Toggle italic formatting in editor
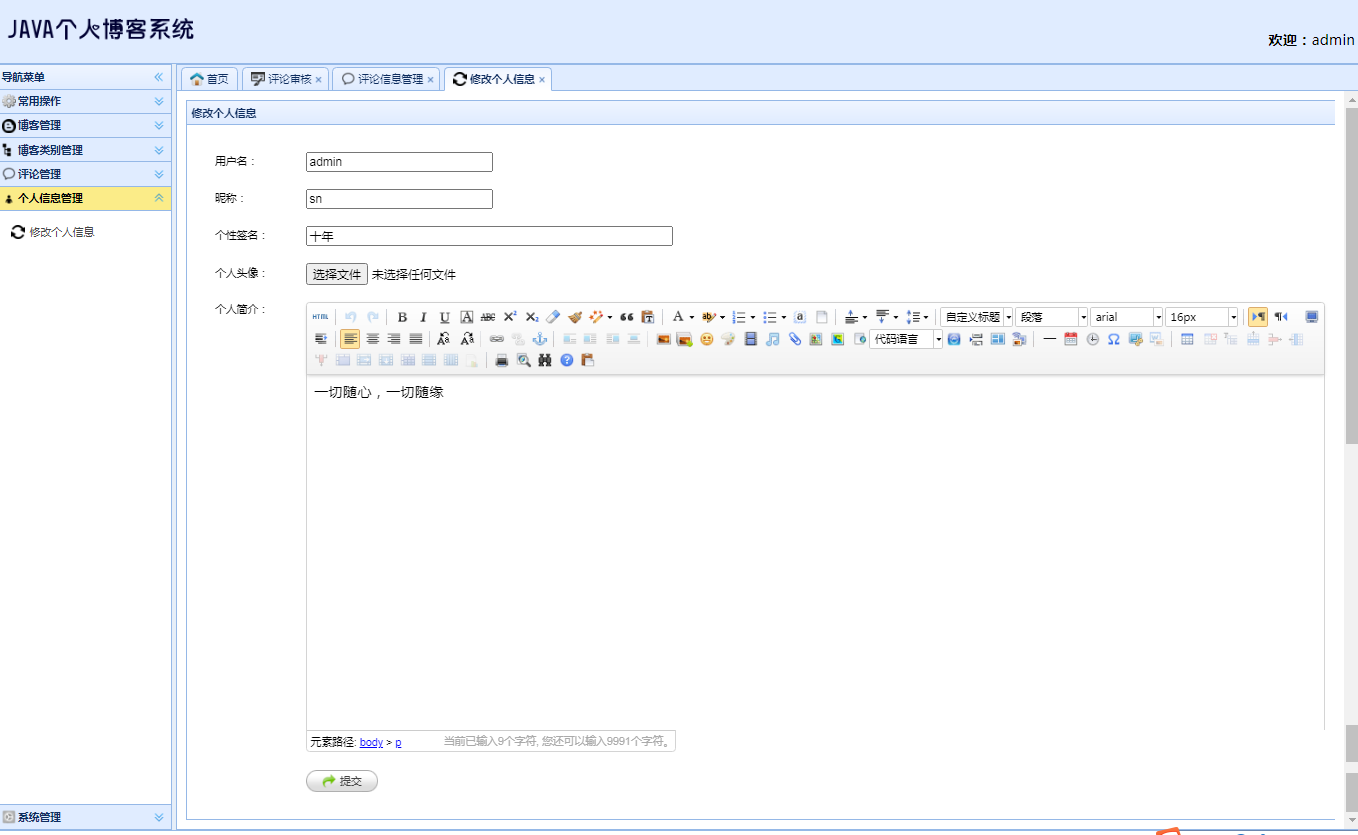The height and width of the screenshot is (835, 1358). (423, 317)
